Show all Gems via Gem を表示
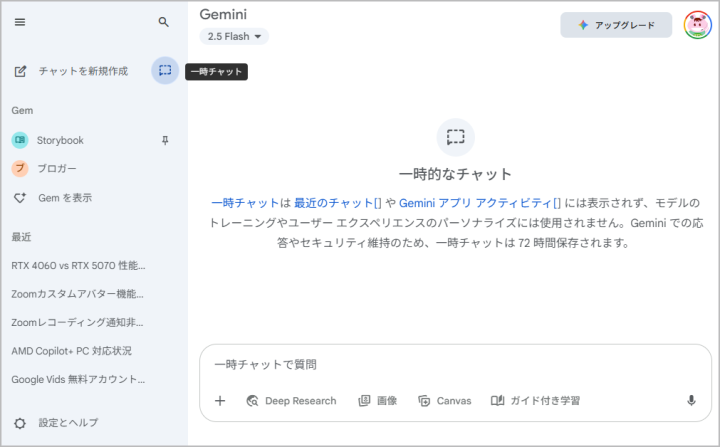Image resolution: width=720 pixels, height=447 pixels. click(65, 198)
